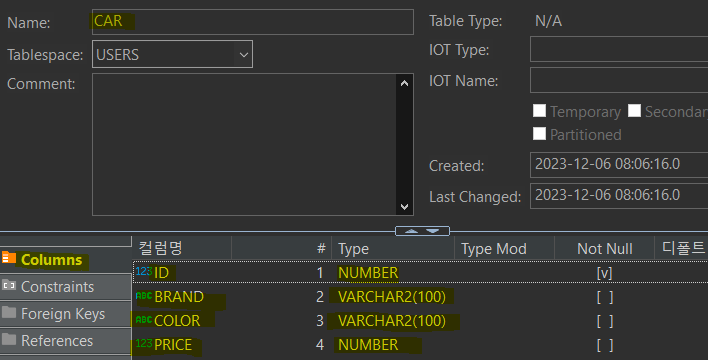Click the # column header

pyautogui.click(x=281, y=248)
